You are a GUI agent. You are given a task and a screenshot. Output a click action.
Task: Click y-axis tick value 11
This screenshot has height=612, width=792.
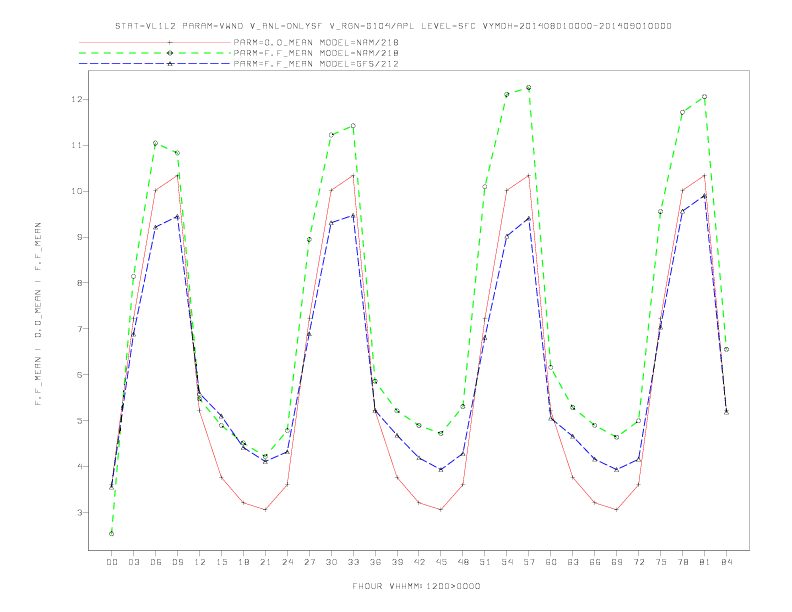pyautogui.click(x=76, y=145)
